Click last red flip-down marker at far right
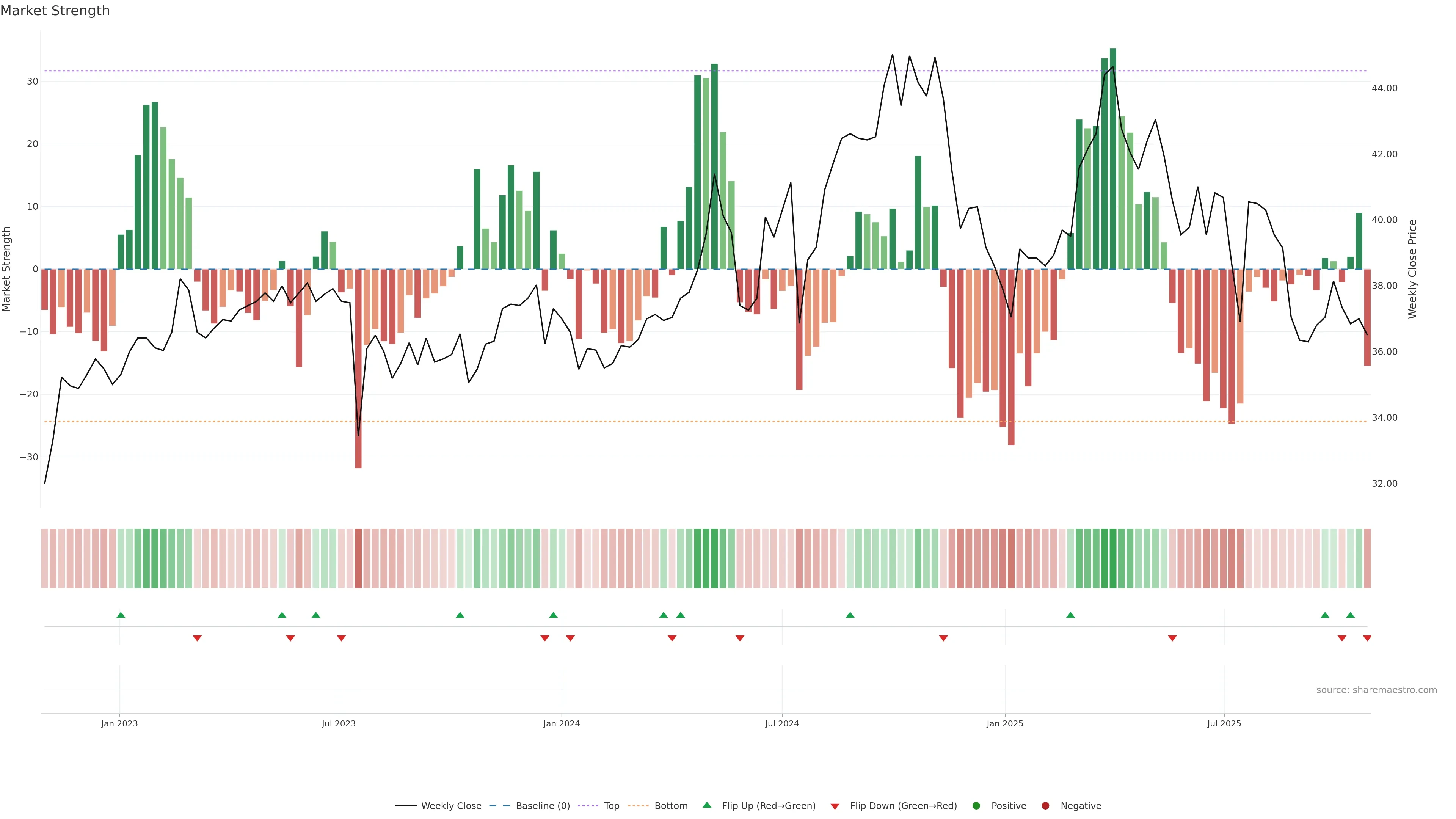The image size is (1456, 819). [x=1367, y=638]
